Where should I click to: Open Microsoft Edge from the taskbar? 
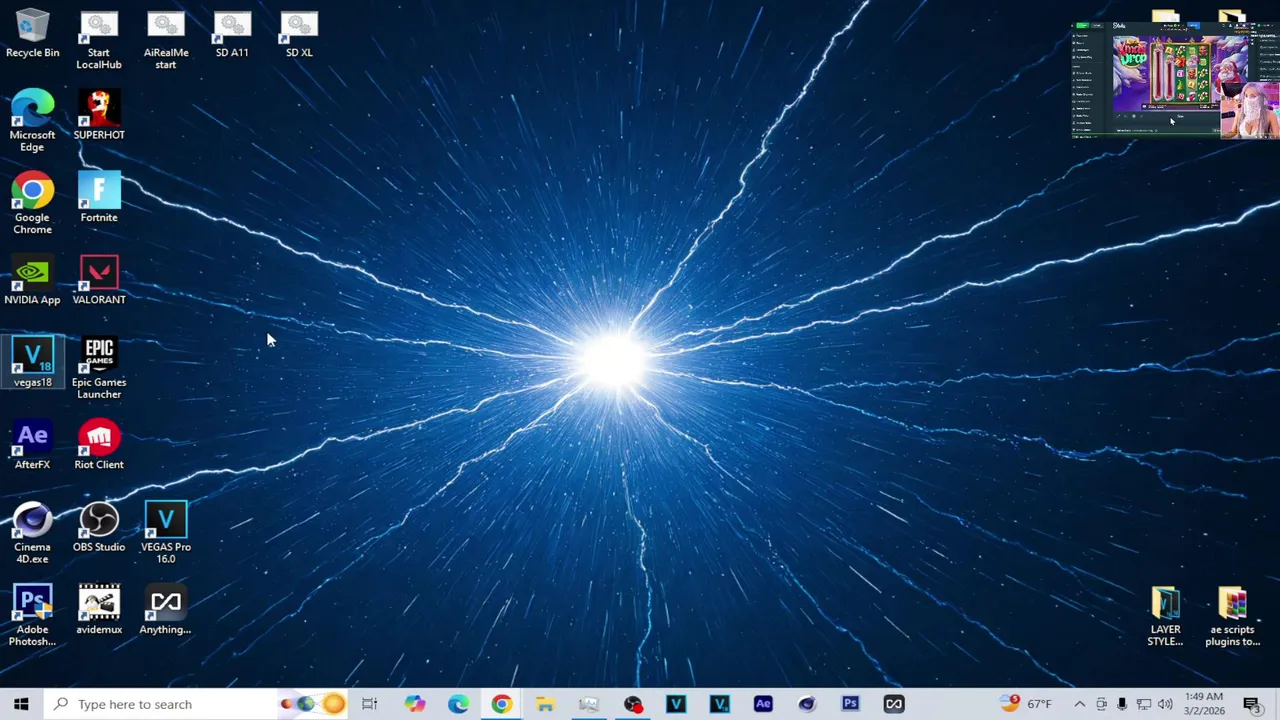pos(458,704)
